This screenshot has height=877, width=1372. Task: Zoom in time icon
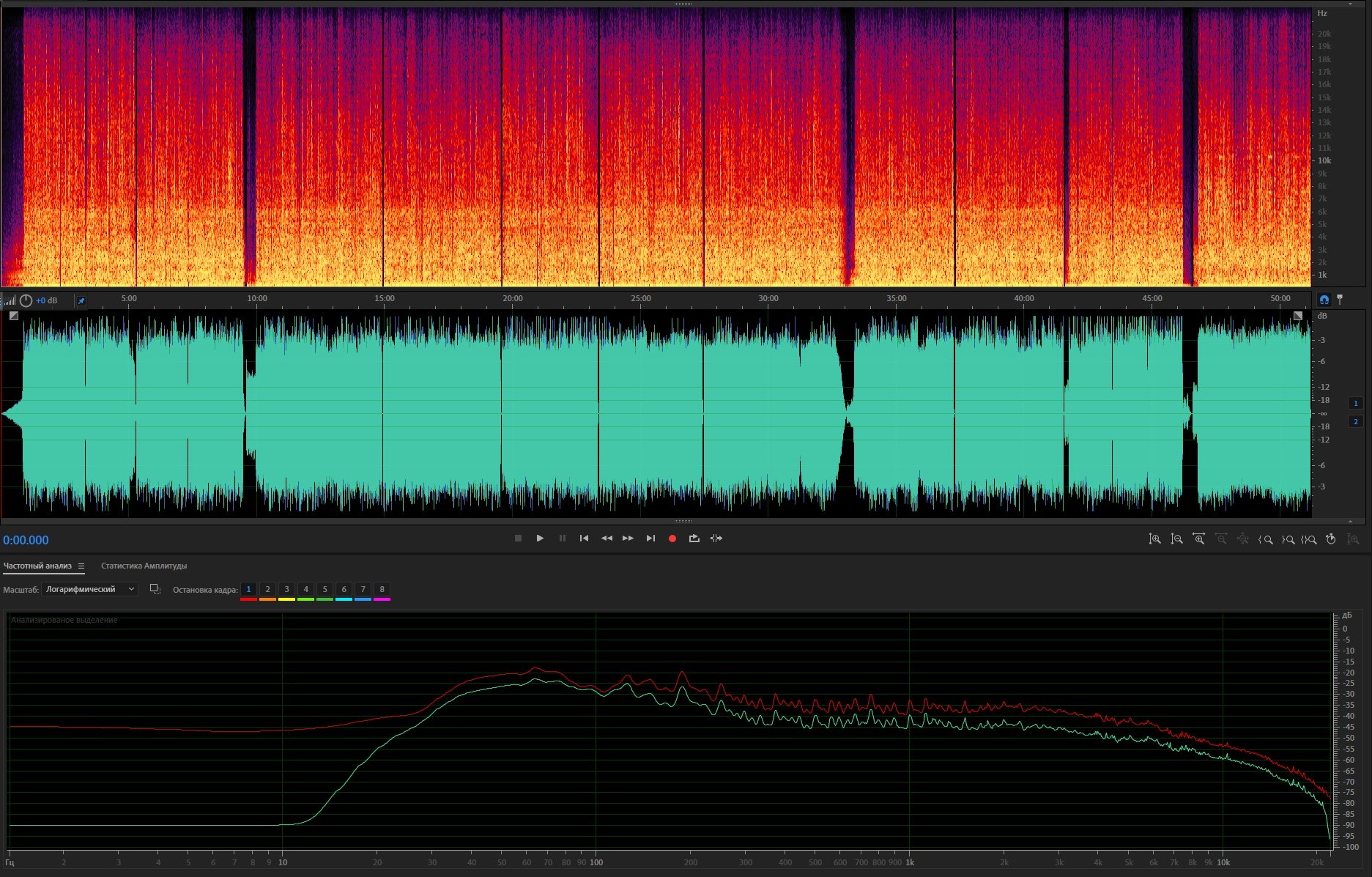tap(1198, 539)
